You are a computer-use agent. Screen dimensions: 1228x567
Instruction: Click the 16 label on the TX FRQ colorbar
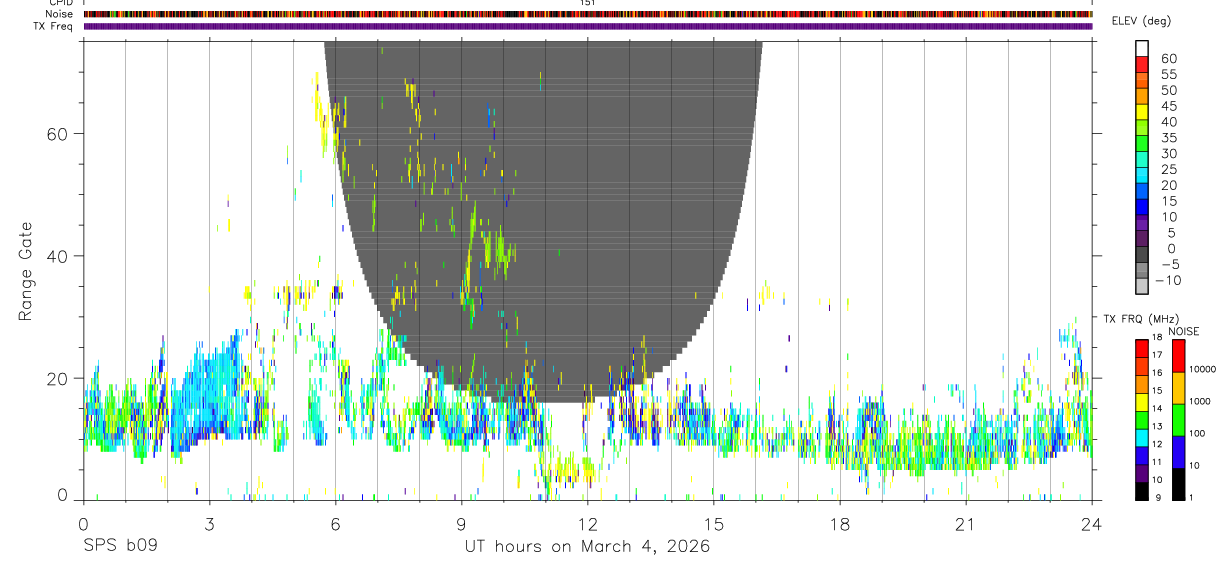point(1158,373)
